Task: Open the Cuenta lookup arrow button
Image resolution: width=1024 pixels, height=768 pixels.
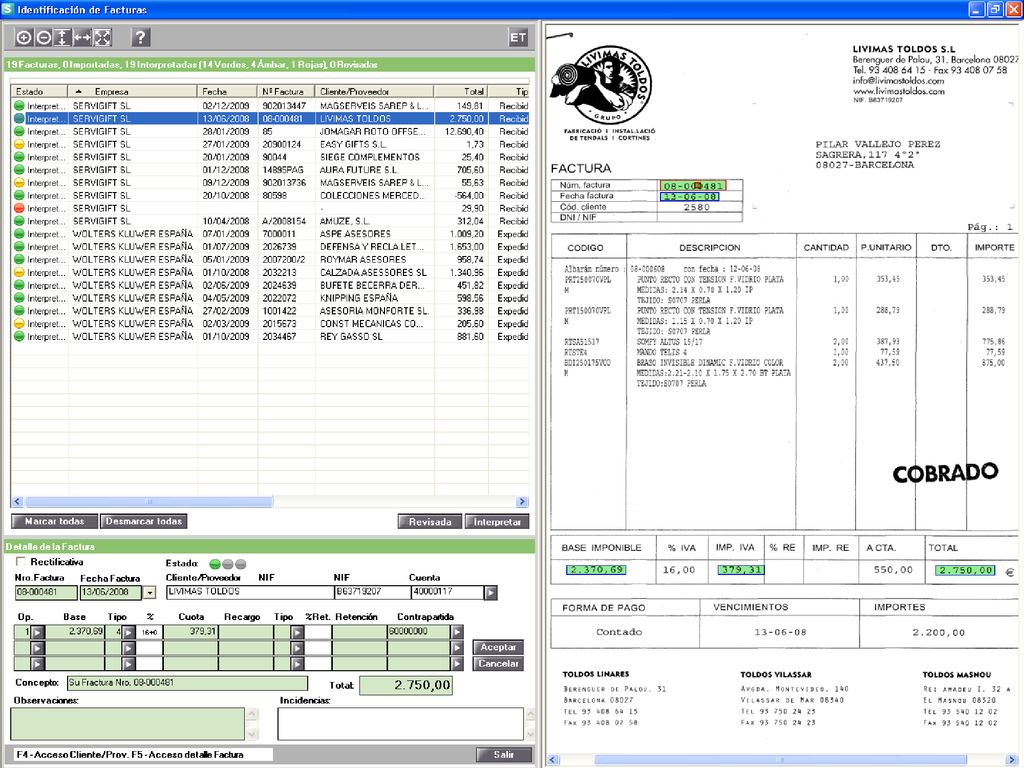Action: click(x=490, y=593)
